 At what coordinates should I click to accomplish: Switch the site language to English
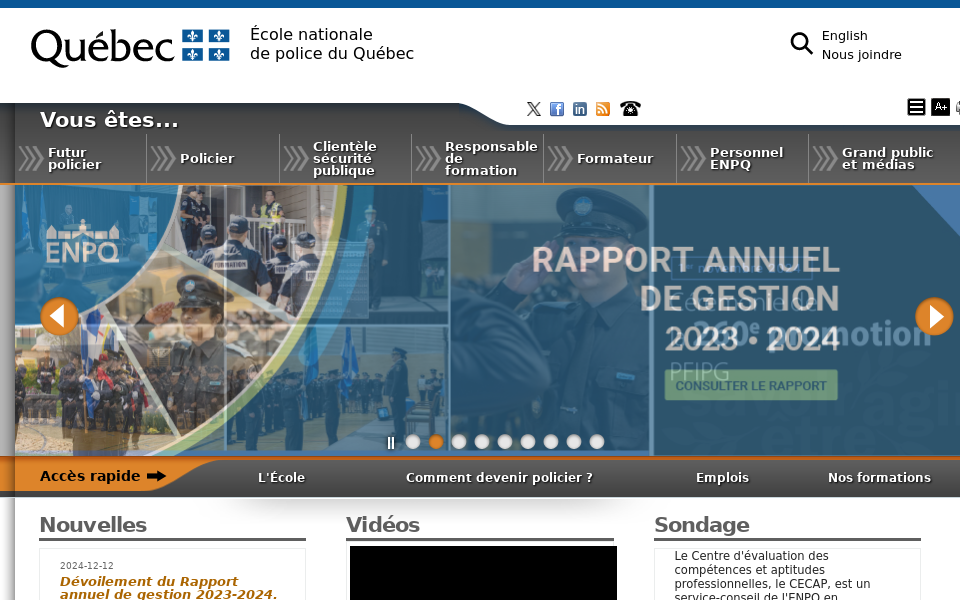click(843, 35)
